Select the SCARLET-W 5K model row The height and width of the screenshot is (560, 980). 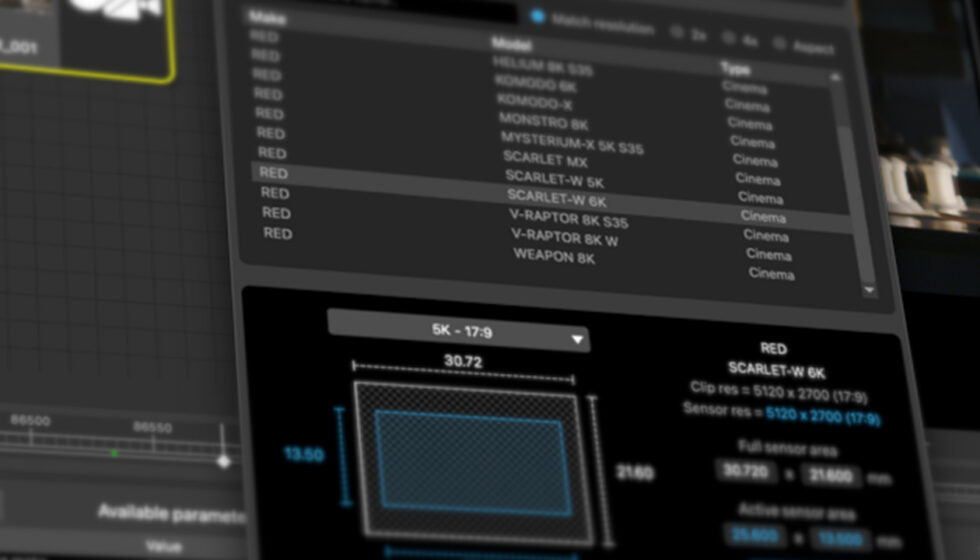(554, 179)
